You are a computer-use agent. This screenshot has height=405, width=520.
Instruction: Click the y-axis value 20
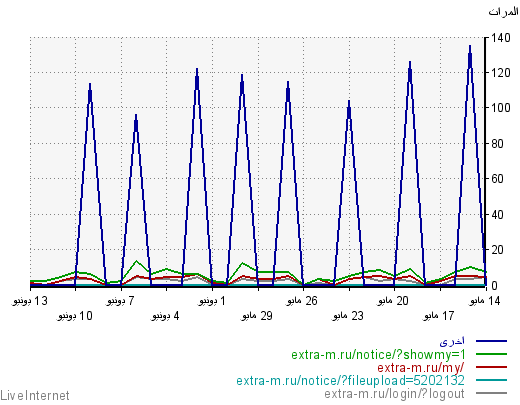point(497,249)
